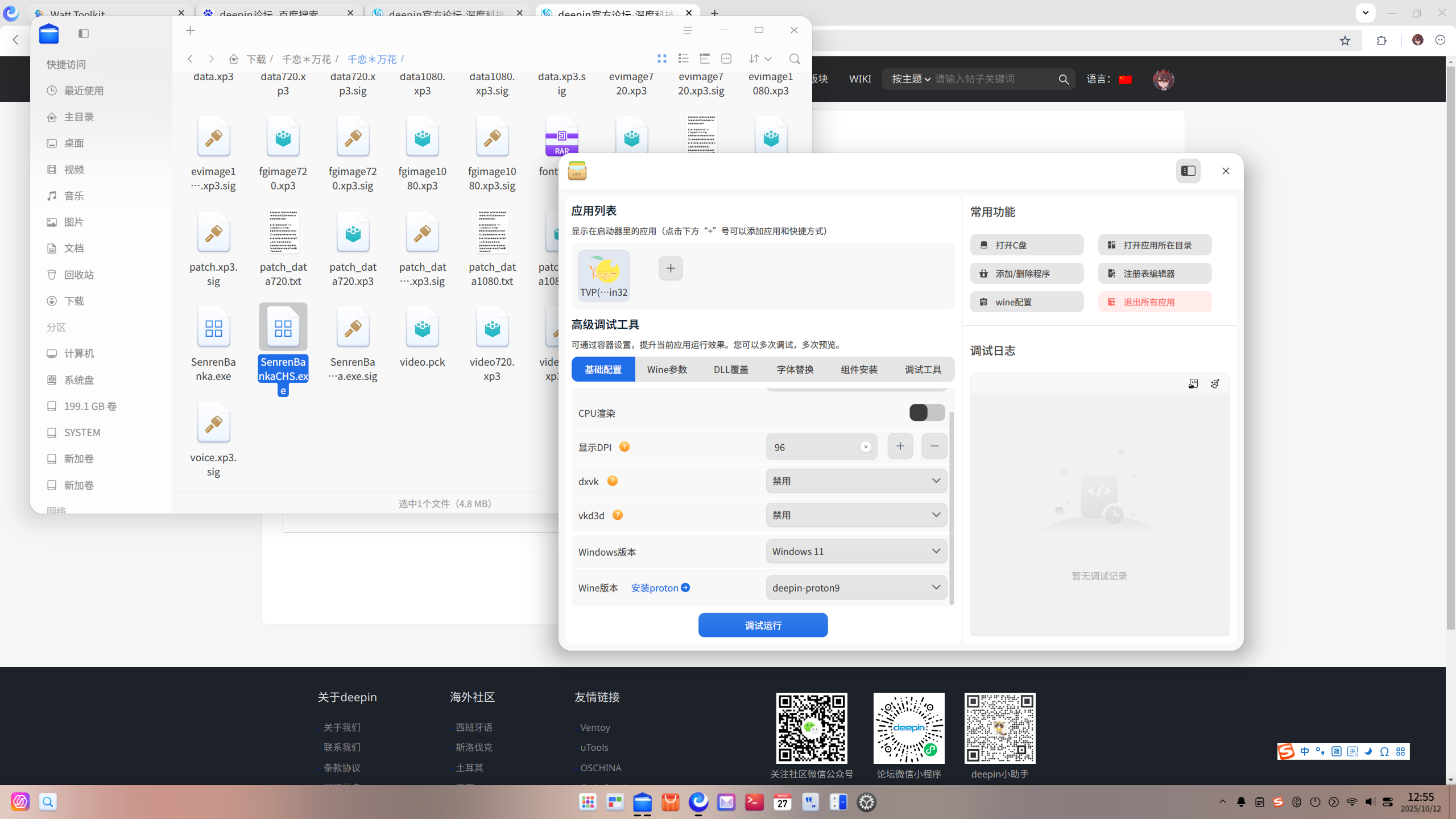Switch file manager to list view

click(x=683, y=59)
